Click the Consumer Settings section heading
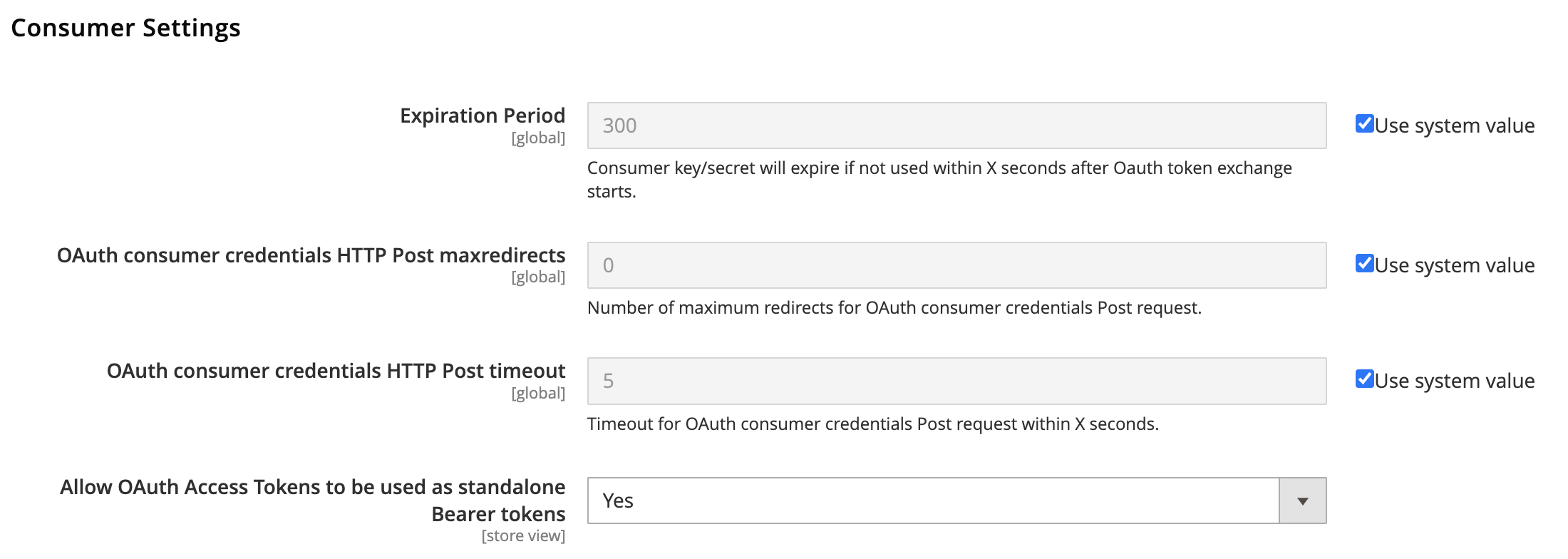Screen dimensions: 1568x559 (x=125, y=28)
